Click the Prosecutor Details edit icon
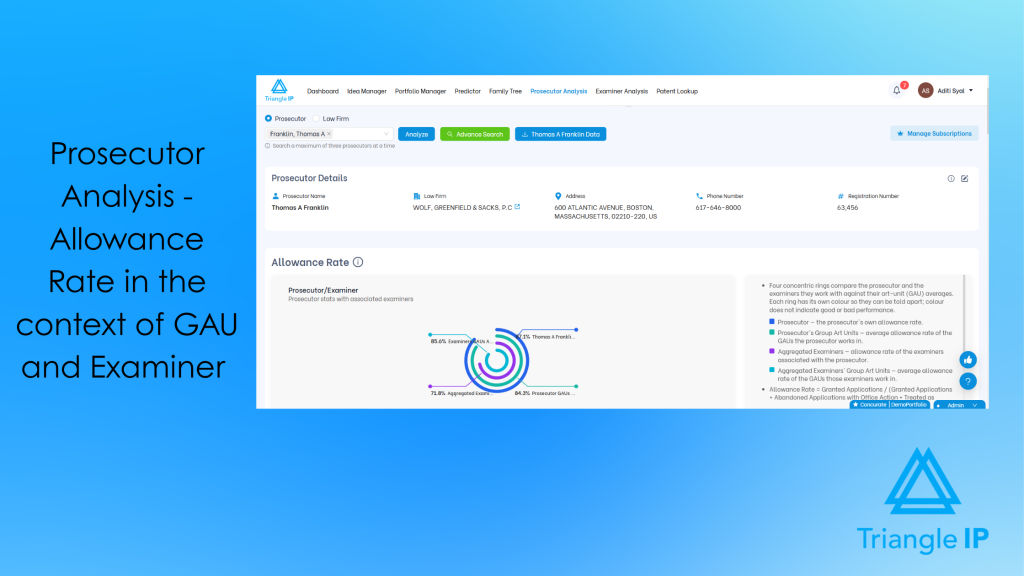This screenshot has width=1024, height=576. click(965, 178)
